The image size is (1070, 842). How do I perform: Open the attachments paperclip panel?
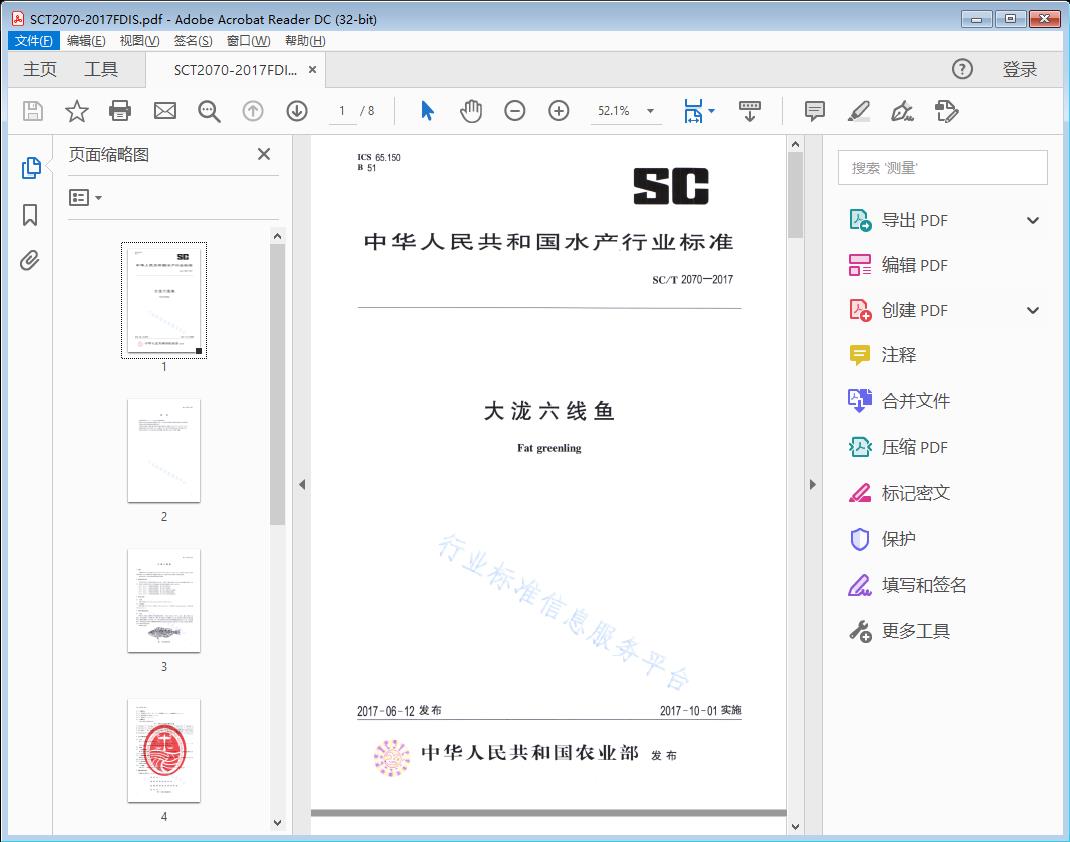tap(30, 261)
